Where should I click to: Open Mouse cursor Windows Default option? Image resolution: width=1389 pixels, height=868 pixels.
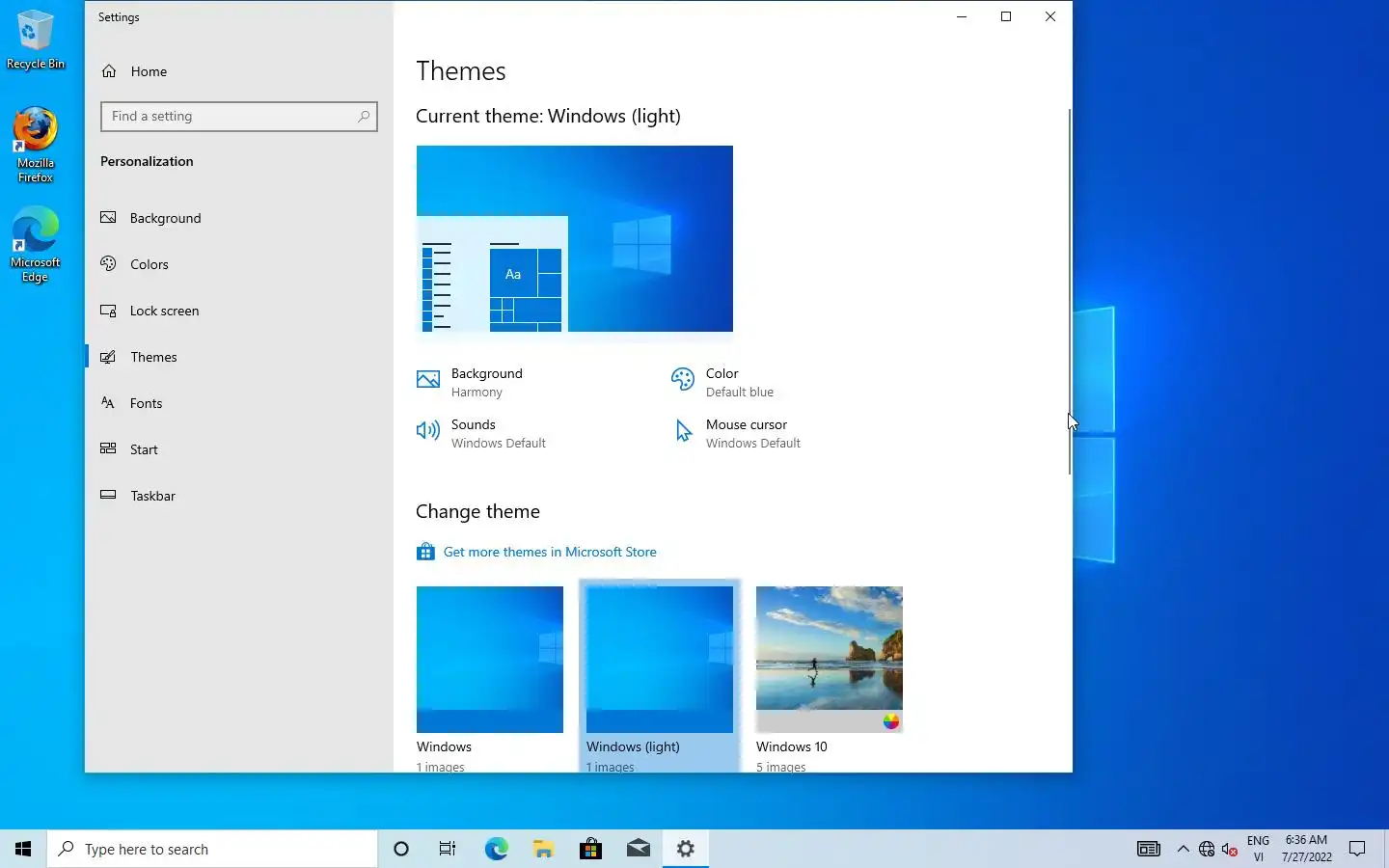click(x=738, y=433)
